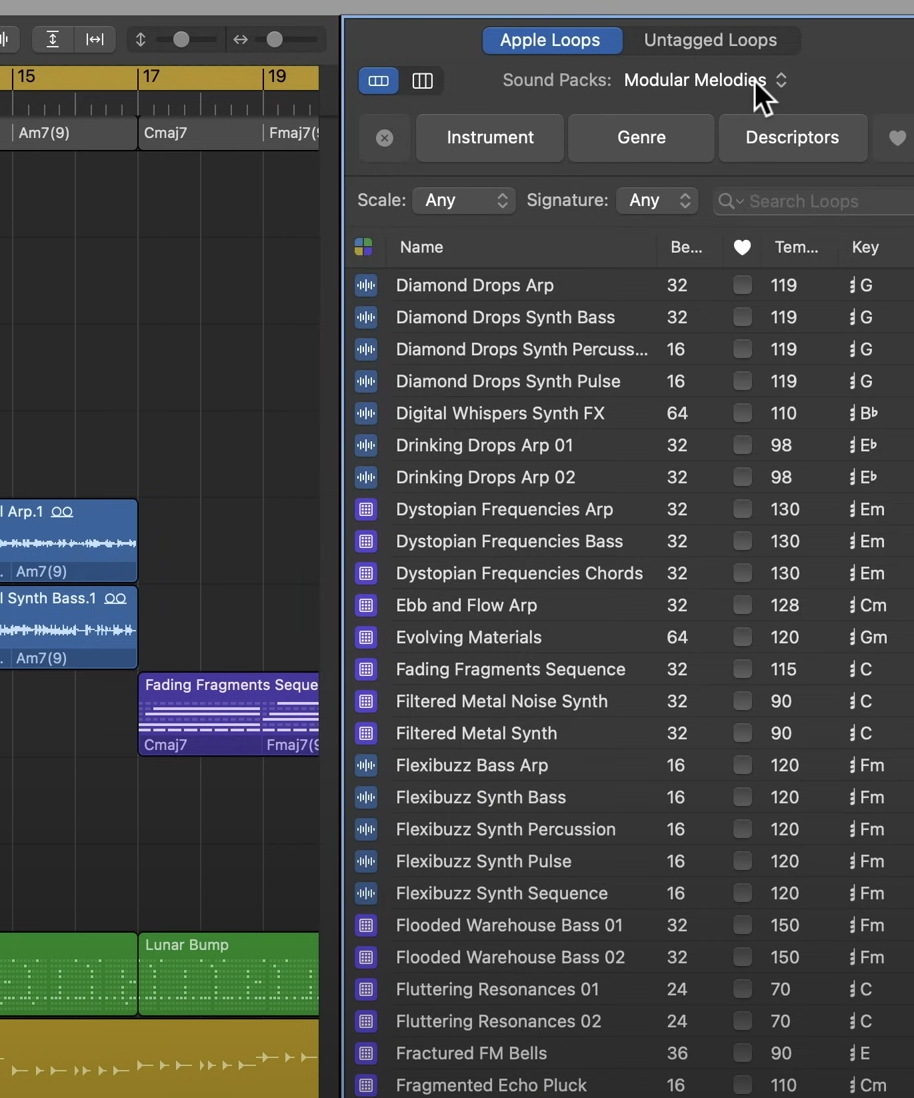Screen dimensions: 914x1098
Task: Click audio loop icon for Diamond Drops Arp
Action: pos(366,285)
